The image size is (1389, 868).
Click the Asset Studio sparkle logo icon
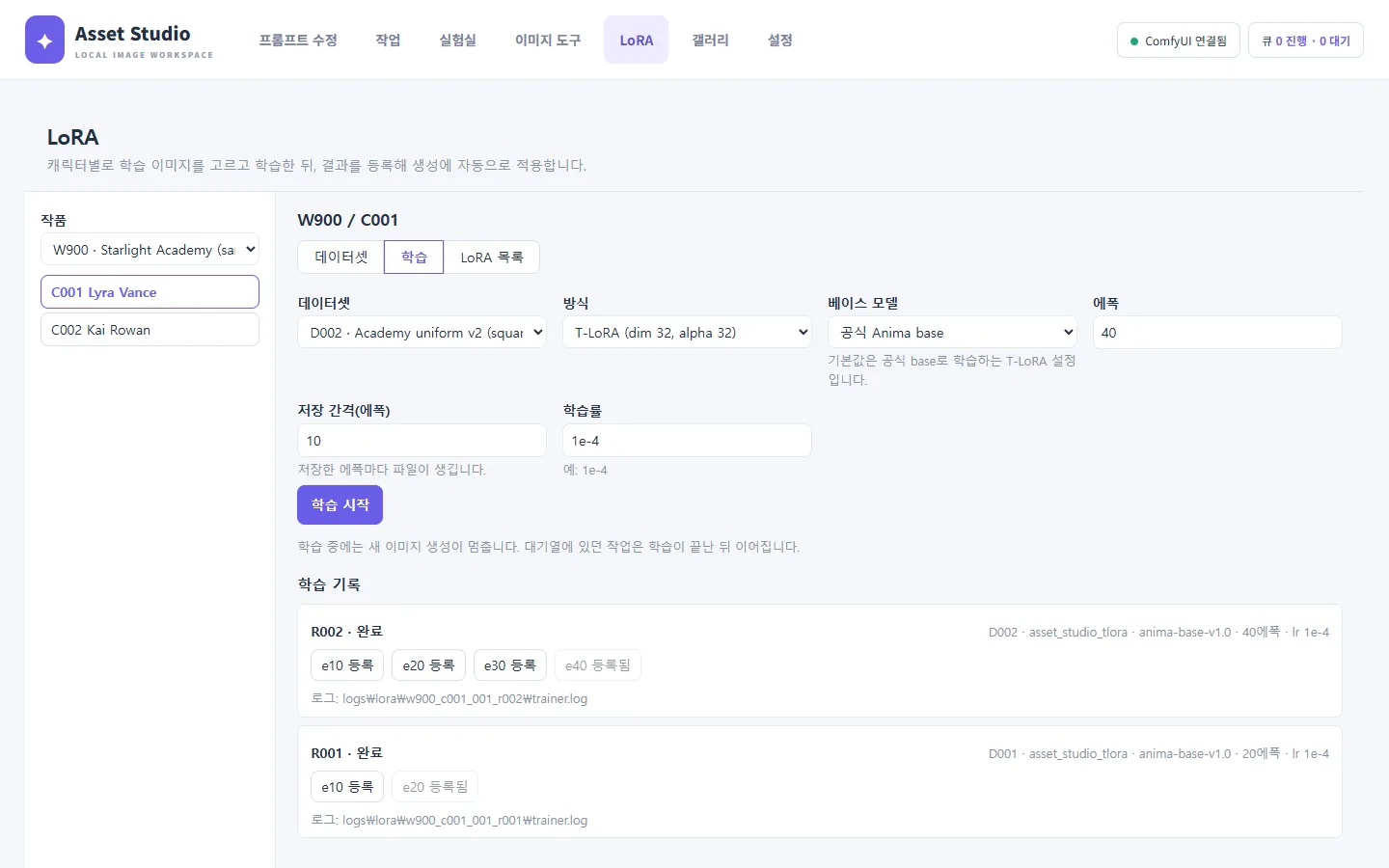44,40
